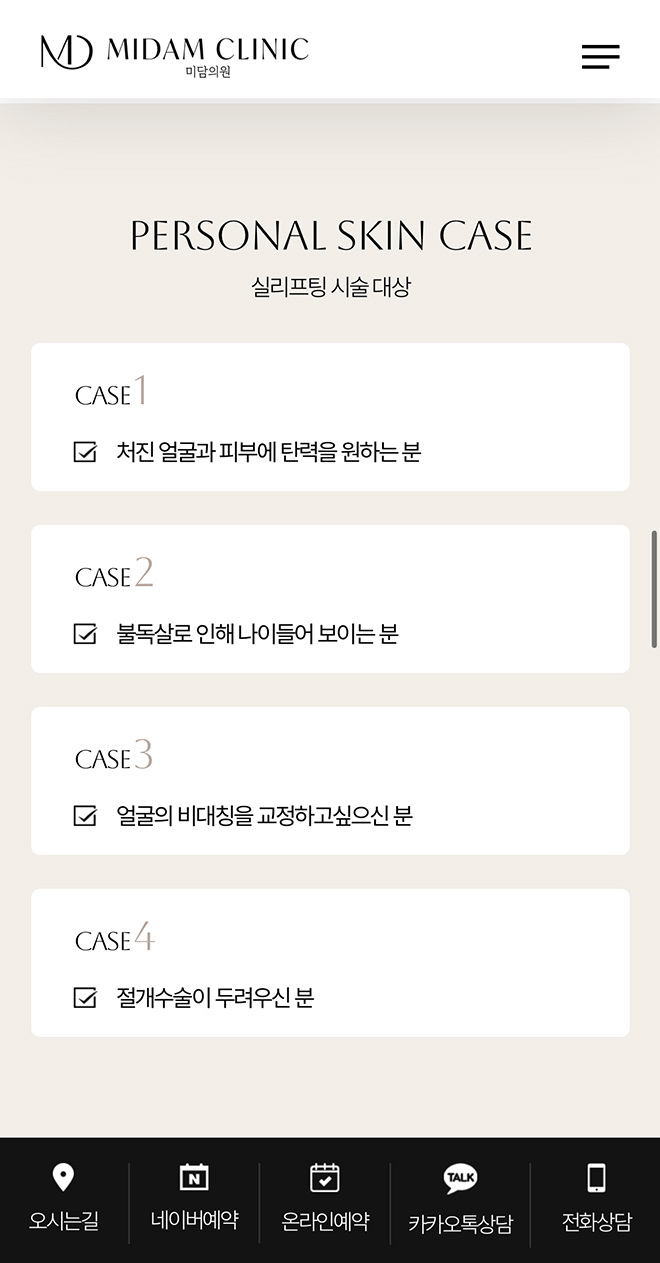Select the 카카오톡상담 link text
The width and height of the screenshot is (660, 1263).
point(460,1223)
